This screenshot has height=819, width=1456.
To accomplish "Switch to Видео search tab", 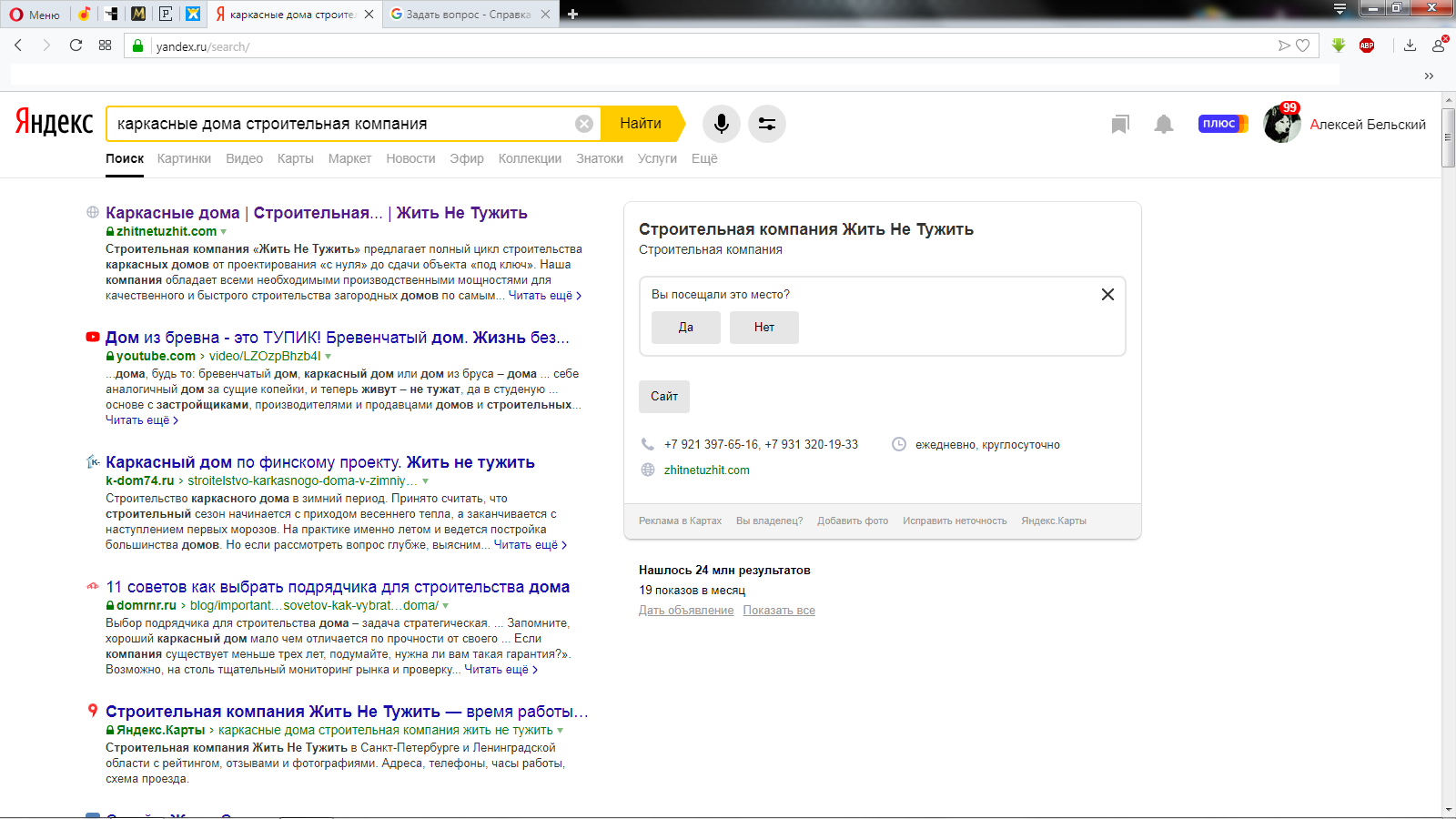I will (x=244, y=158).
